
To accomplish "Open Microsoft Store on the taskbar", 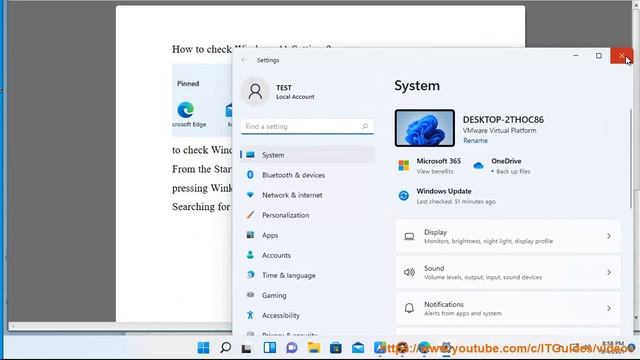I will [336, 348].
